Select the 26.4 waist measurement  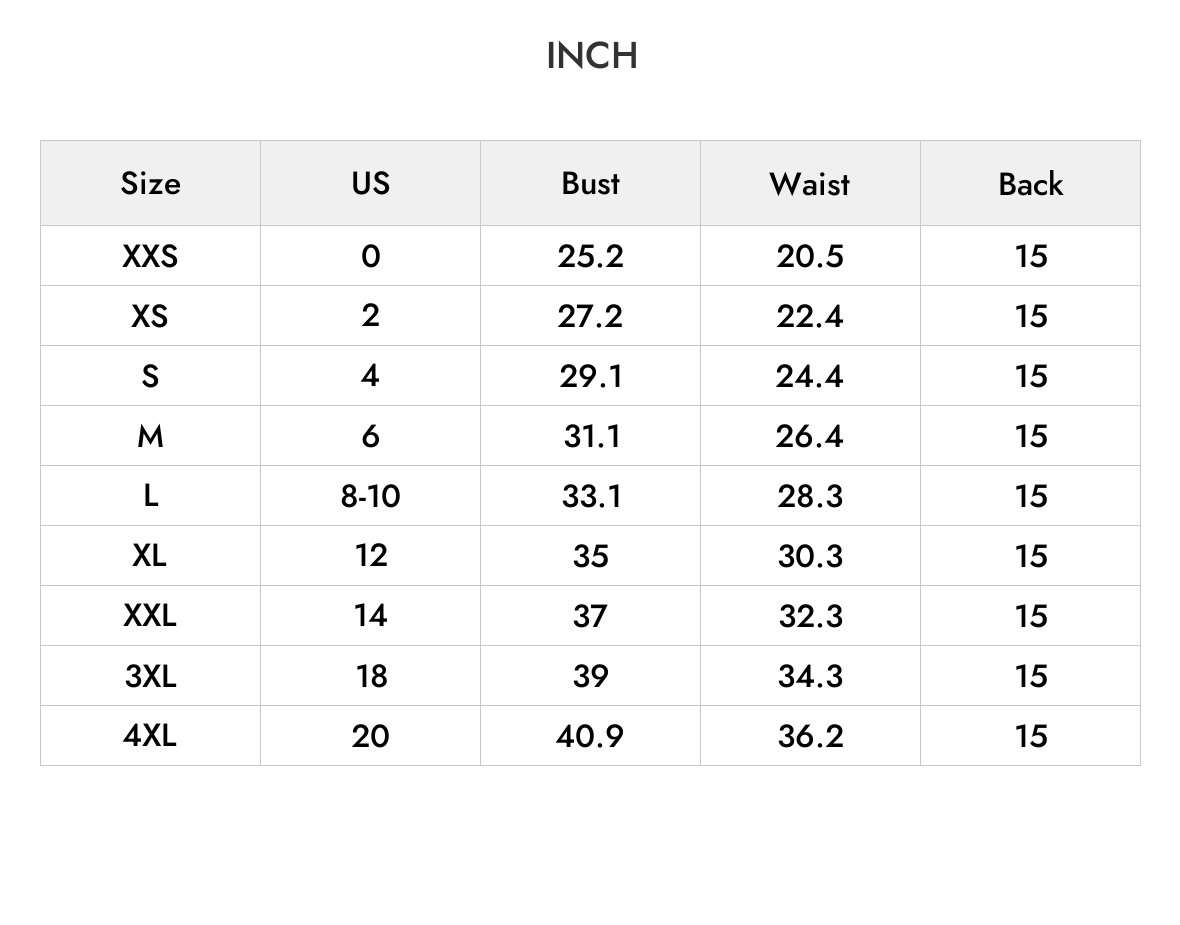(x=810, y=436)
